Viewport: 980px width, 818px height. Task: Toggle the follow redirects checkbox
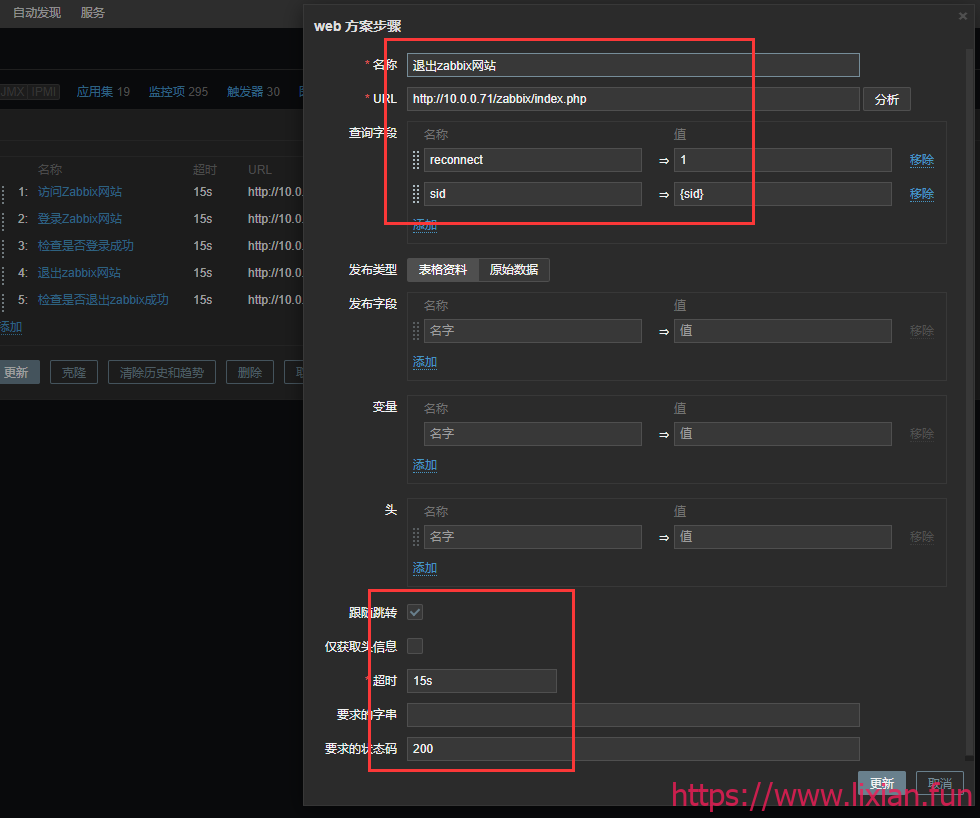[415, 612]
